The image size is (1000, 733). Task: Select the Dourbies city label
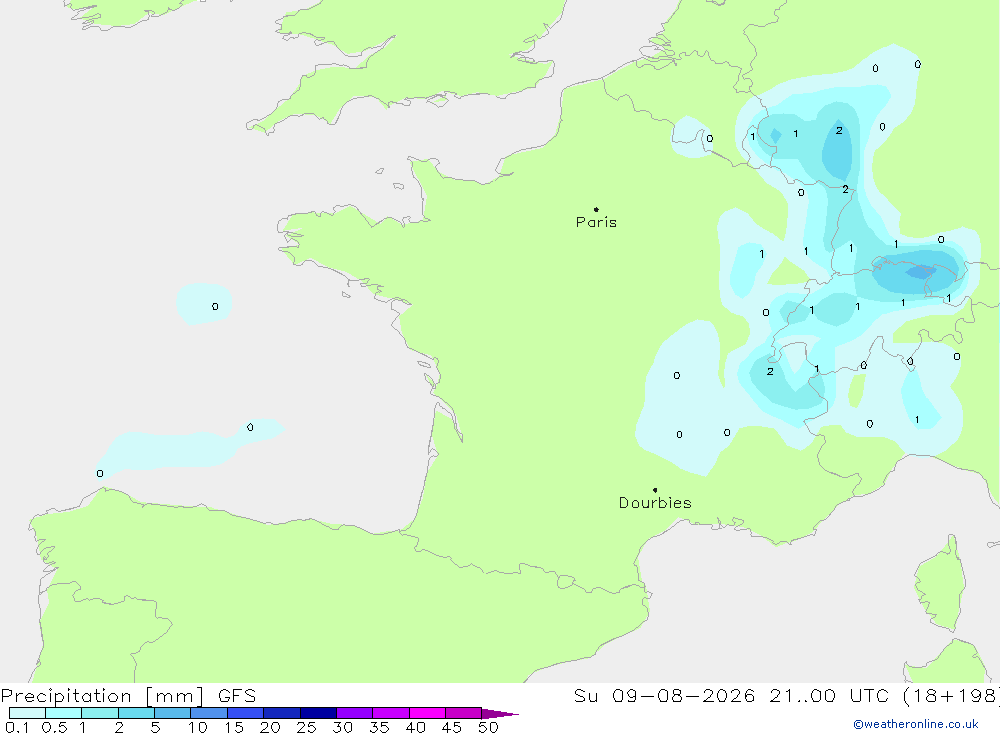(x=655, y=503)
